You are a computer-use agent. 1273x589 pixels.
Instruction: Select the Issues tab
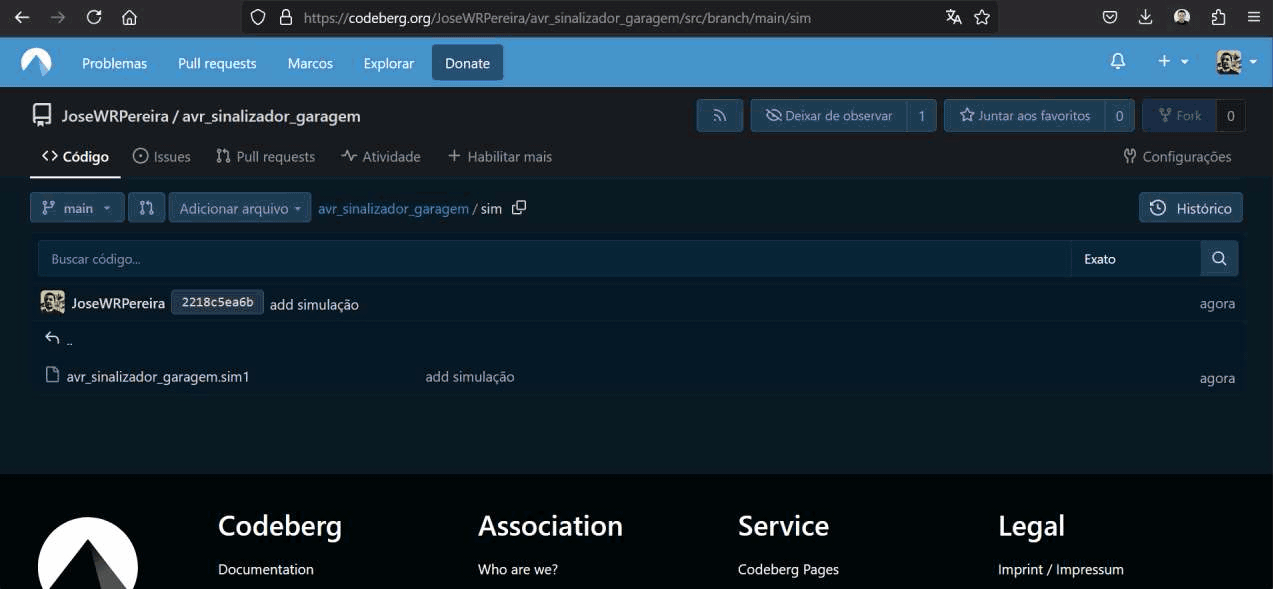click(161, 156)
